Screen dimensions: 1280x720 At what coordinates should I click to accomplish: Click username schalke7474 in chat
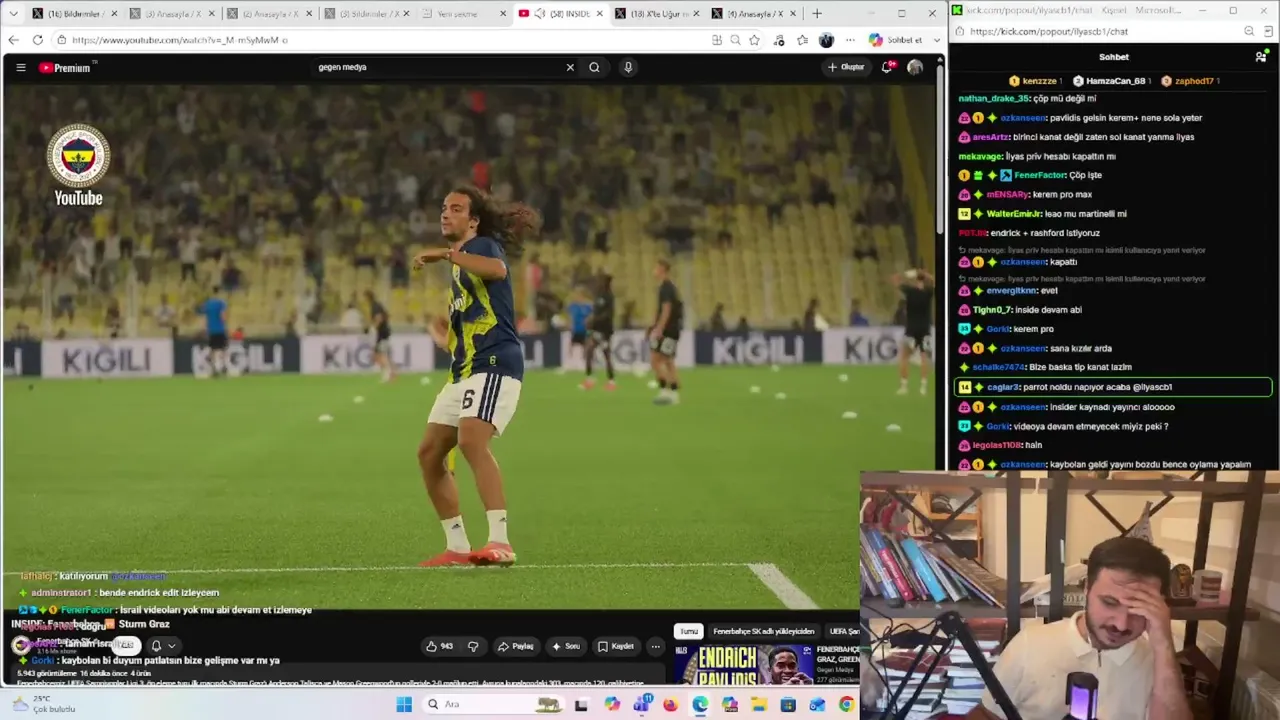click(999, 368)
